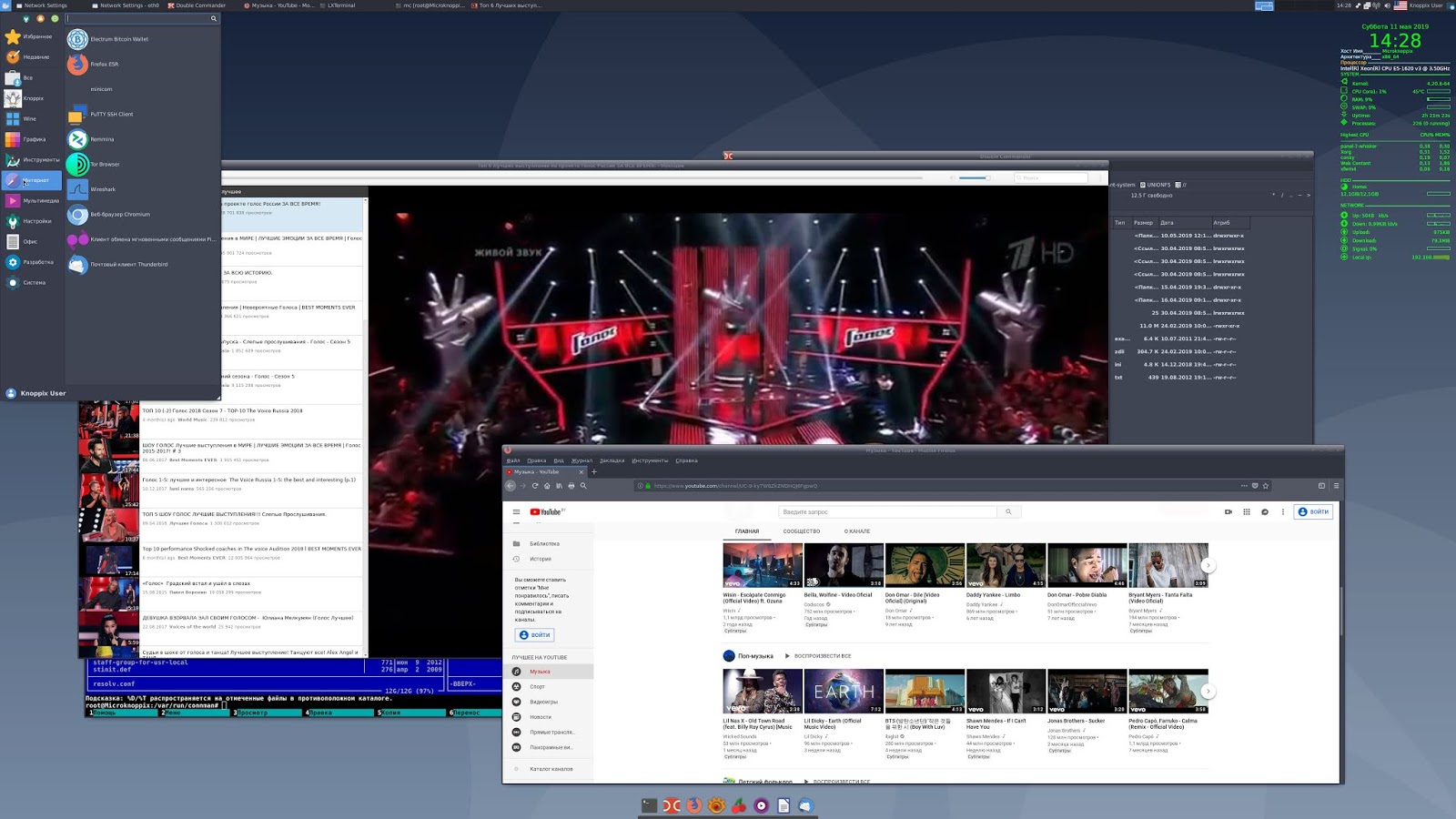The image size is (1456, 819).
Task: Show the Все applications category
Action: click(x=32, y=78)
